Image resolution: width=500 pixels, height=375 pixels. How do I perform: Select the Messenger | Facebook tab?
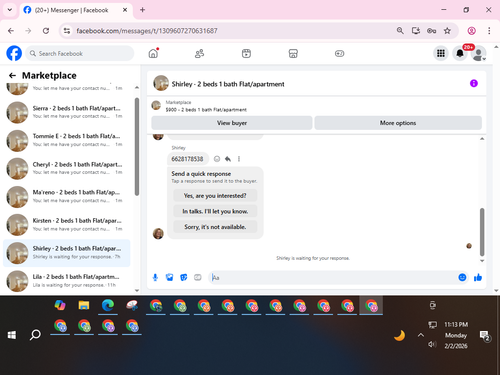76,10
